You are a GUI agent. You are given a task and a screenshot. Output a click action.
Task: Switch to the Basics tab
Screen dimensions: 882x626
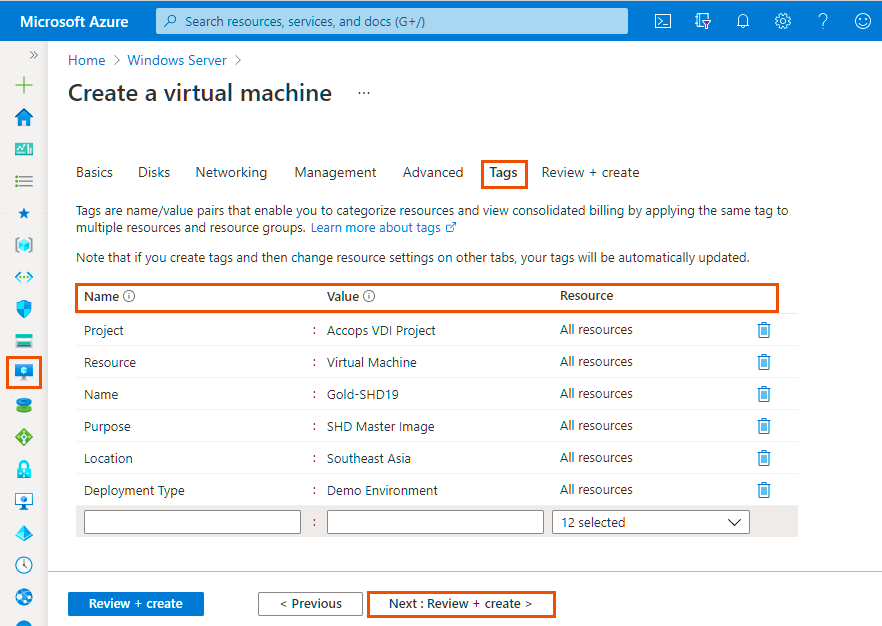click(94, 173)
